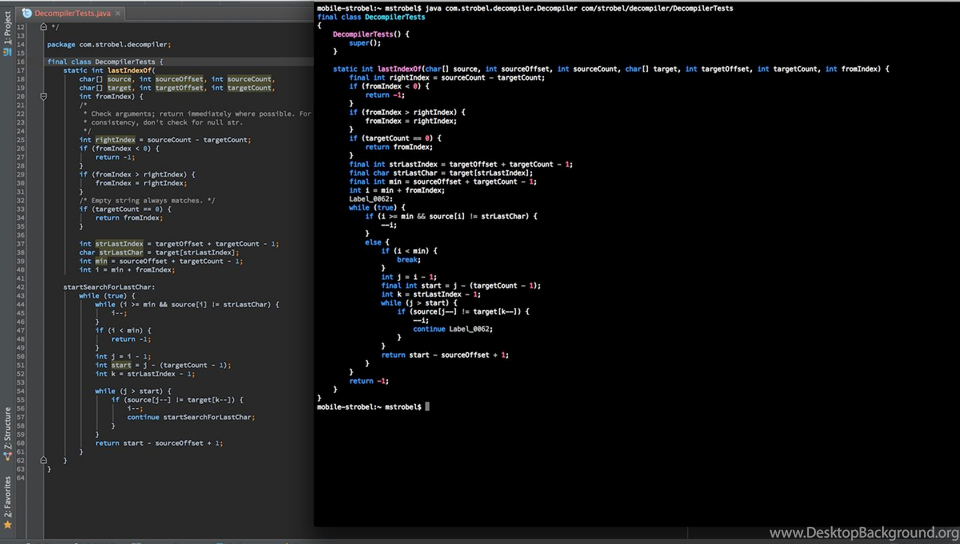960x544 pixels.
Task: Click the highlighted strLastIndex variable on line 37
Action: (119, 244)
